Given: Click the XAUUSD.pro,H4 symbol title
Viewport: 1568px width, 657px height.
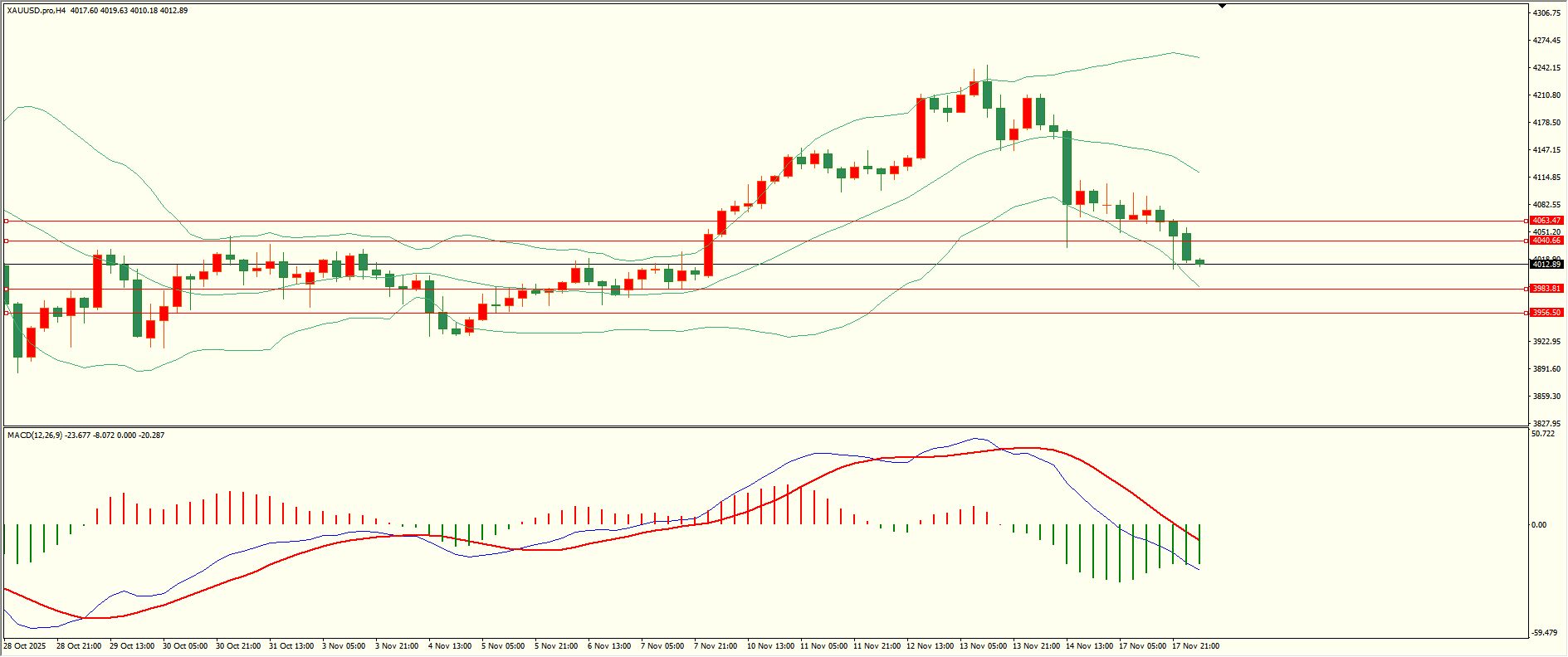Looking at the screenshot, I should click(37, 11).
